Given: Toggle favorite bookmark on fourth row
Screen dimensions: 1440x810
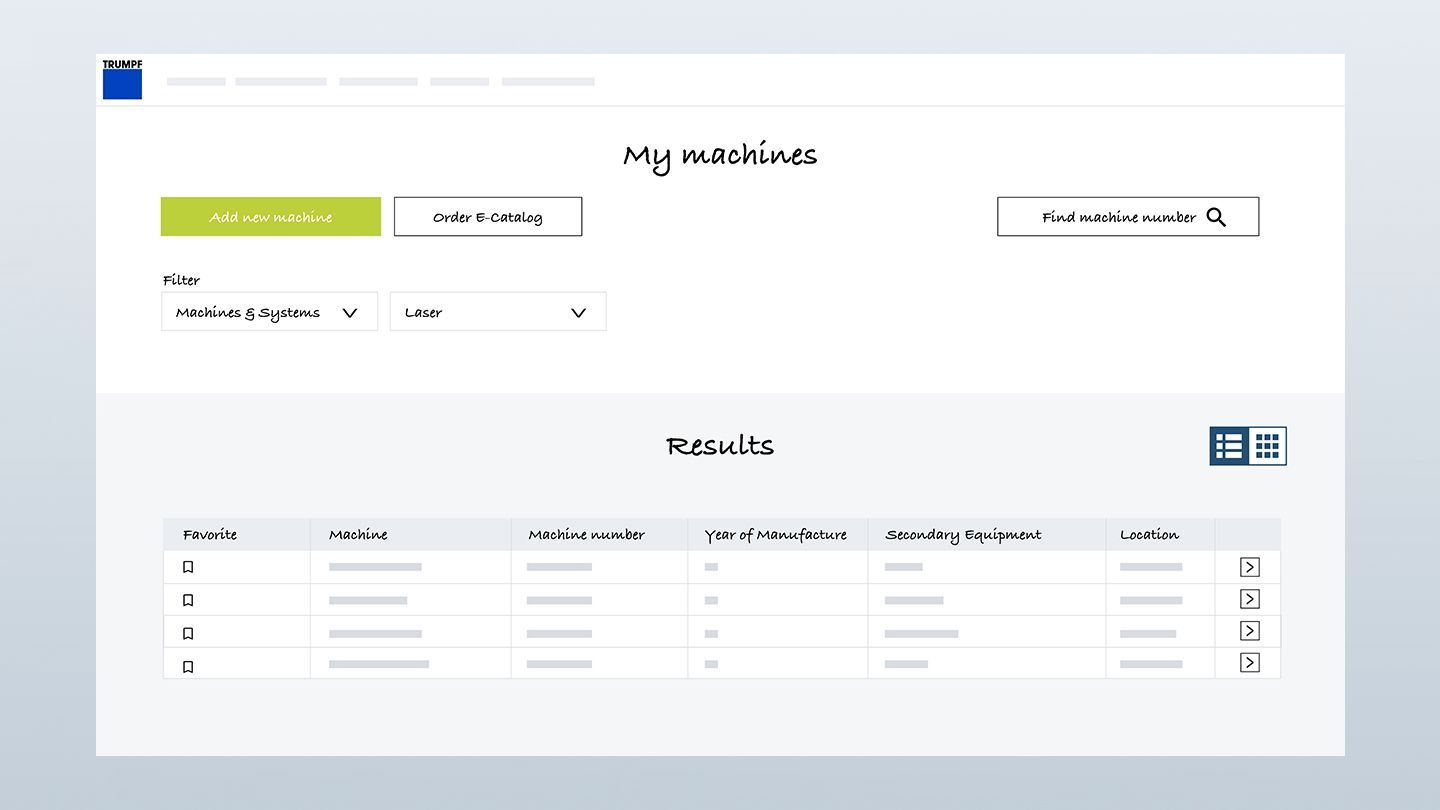Looking at the screenshot, I should tap(188, 667).
